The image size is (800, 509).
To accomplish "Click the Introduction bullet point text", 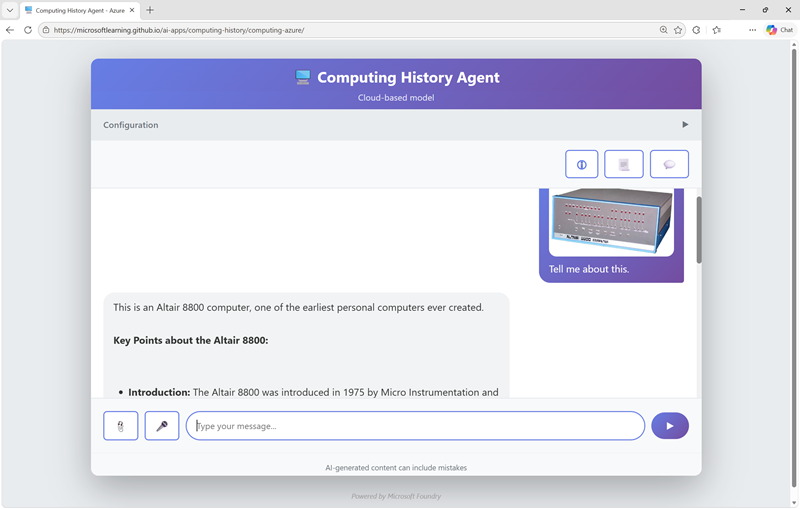I will tap(313, 392).
